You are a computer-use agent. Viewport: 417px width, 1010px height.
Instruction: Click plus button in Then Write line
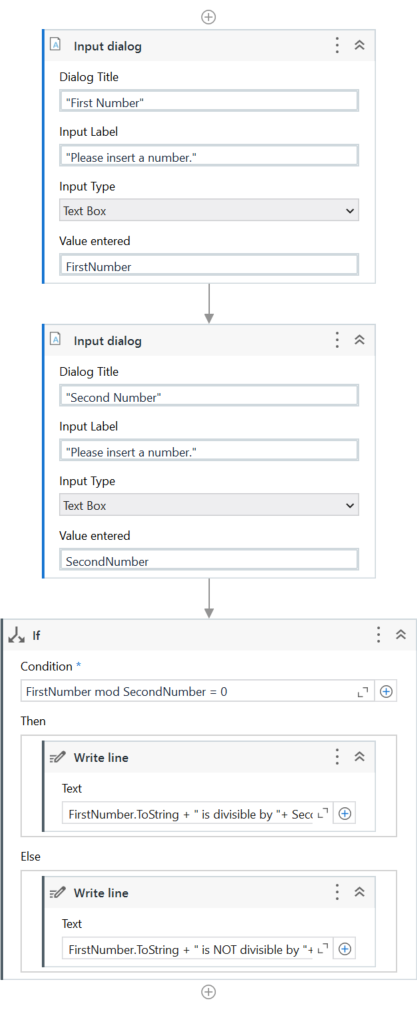point(345,814)
